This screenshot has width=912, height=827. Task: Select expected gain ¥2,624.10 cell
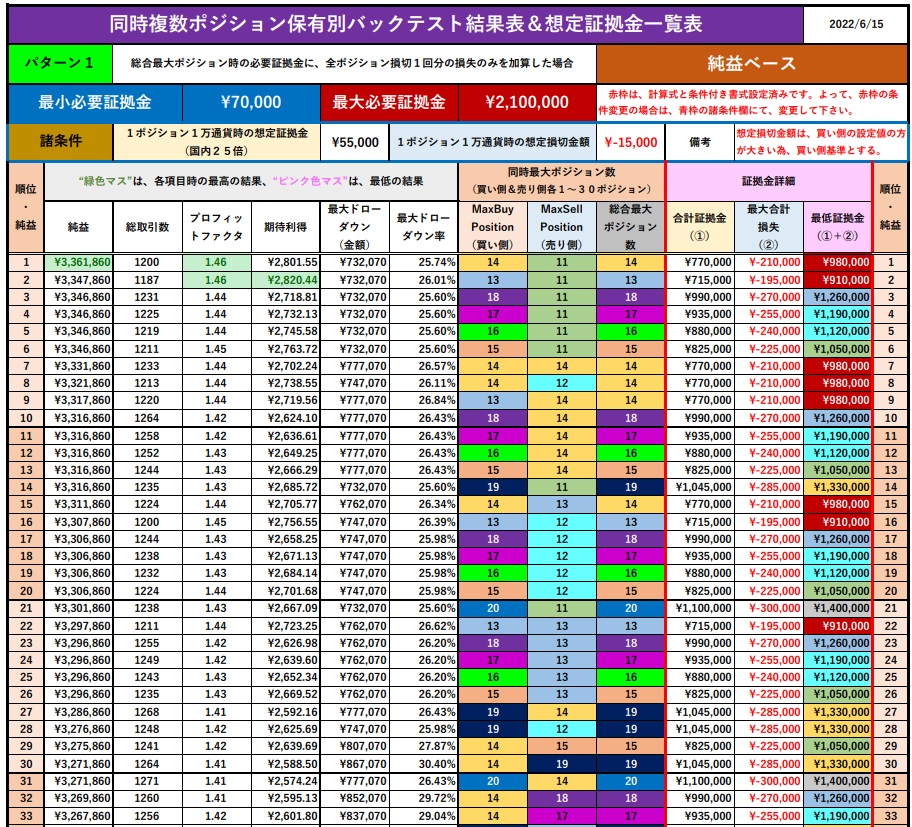pos(286,418)
